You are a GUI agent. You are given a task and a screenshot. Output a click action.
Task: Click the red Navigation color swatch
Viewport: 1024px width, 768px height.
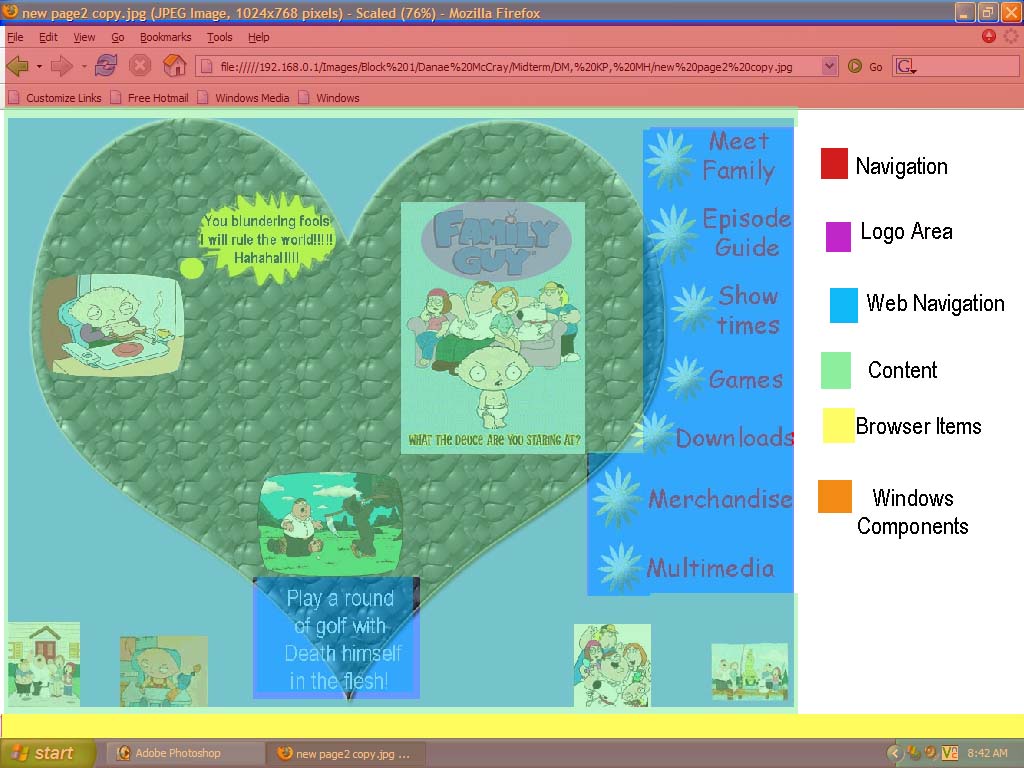tap(834, 164)
